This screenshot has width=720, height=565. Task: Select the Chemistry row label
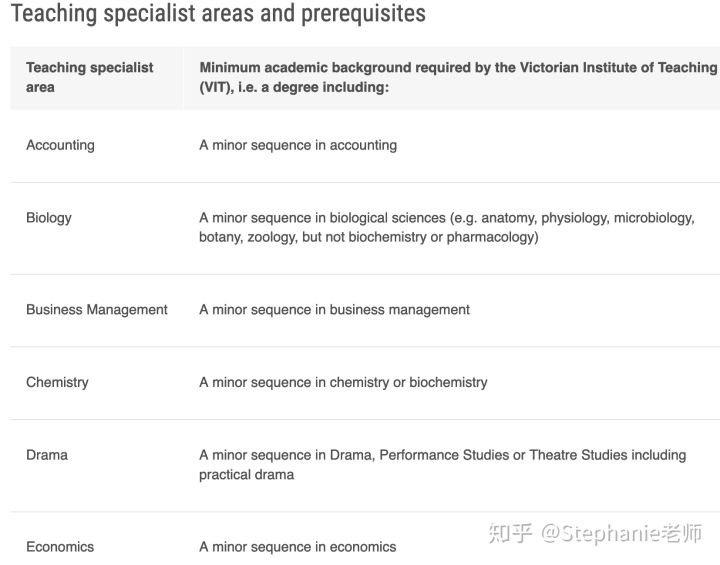pos(57,382)
